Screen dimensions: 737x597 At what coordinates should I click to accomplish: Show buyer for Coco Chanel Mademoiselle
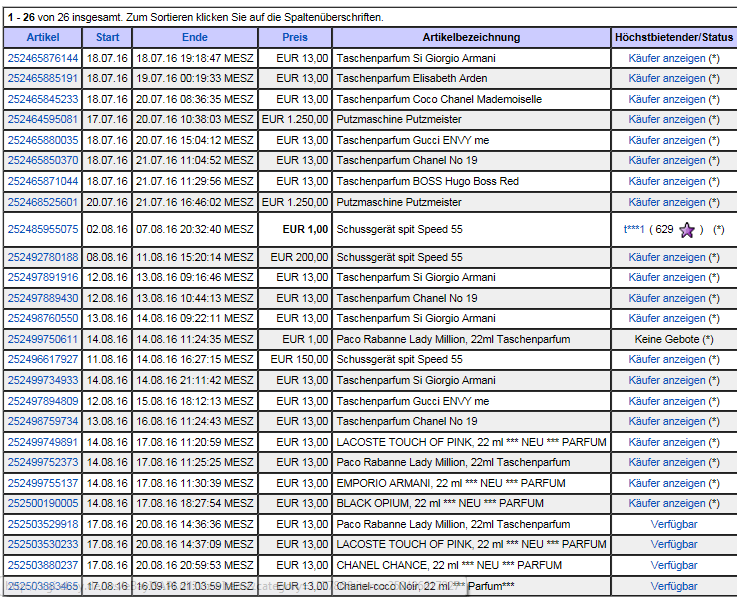click(x=667, y=99)
